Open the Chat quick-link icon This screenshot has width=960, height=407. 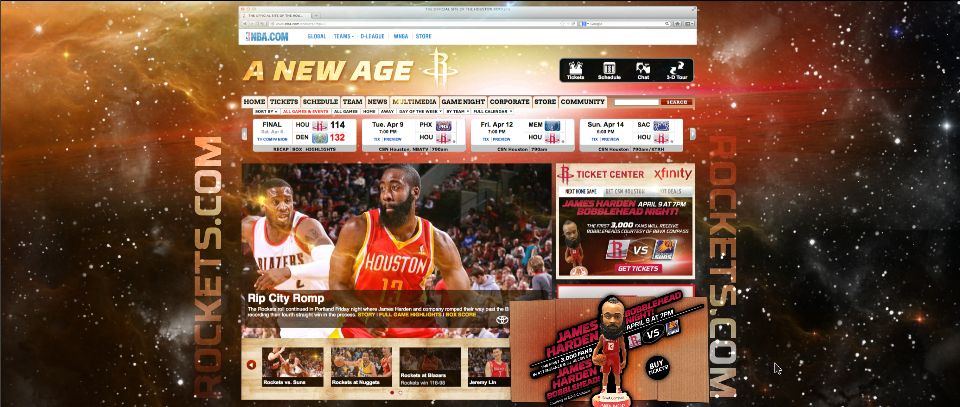(x=643, y=70)
